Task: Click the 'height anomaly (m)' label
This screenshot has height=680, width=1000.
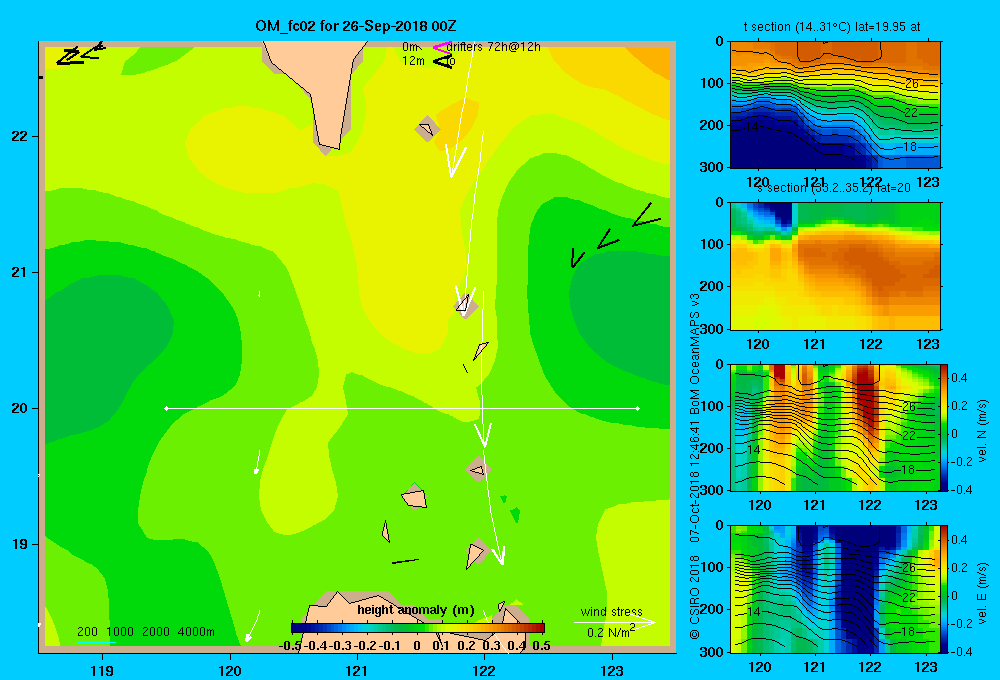Action: 415,610
